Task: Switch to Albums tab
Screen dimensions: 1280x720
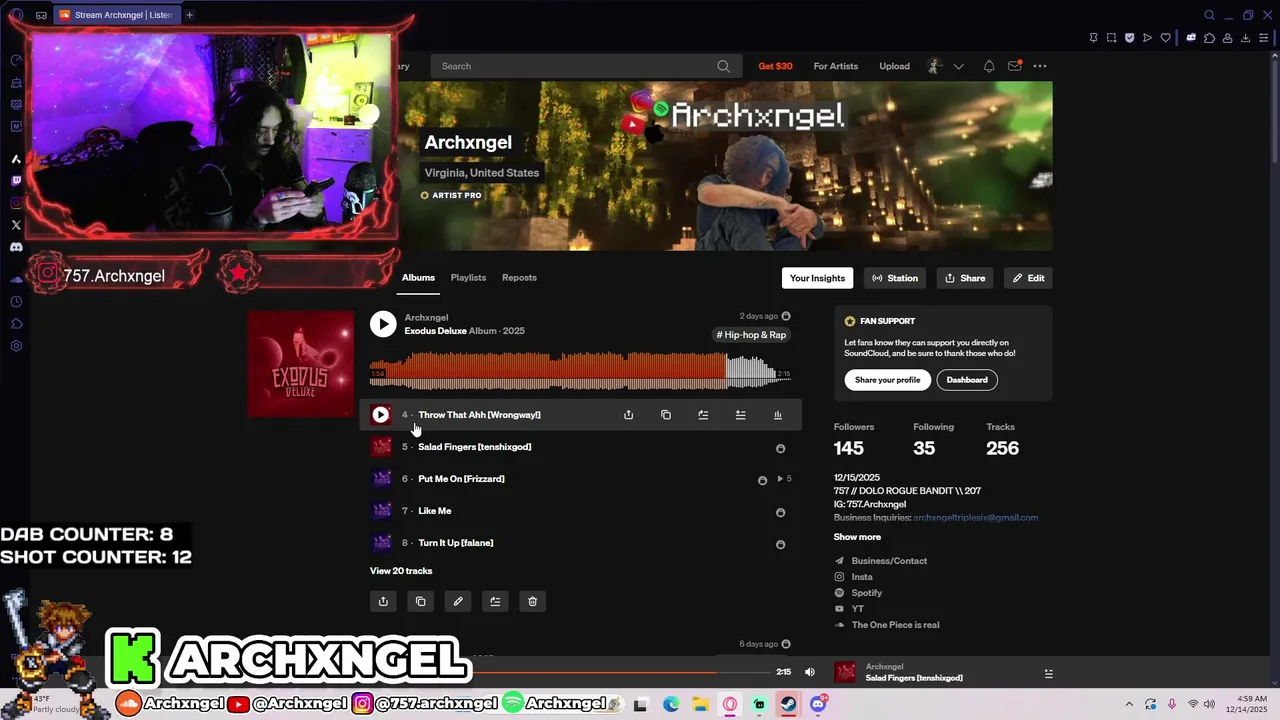Action: pyautogui.click(x=418, y=278)
